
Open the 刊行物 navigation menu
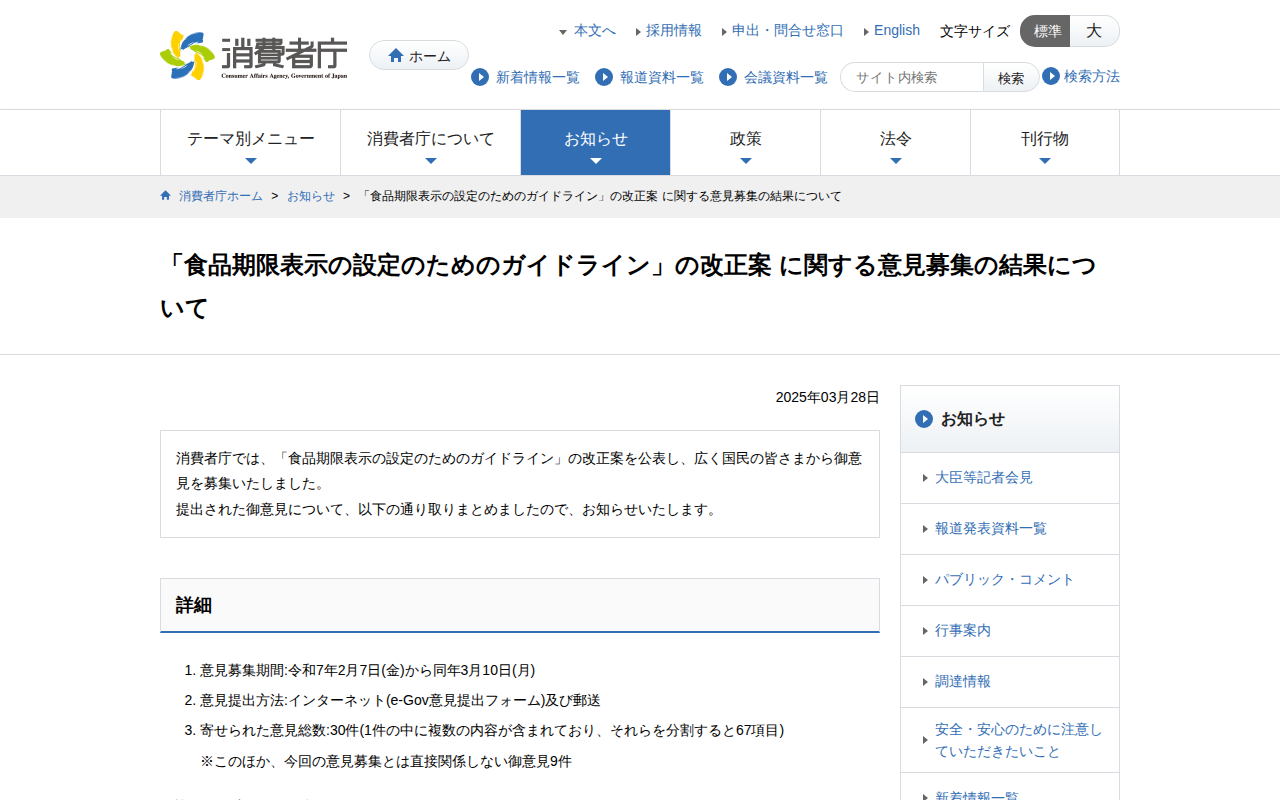point(1044,143)
